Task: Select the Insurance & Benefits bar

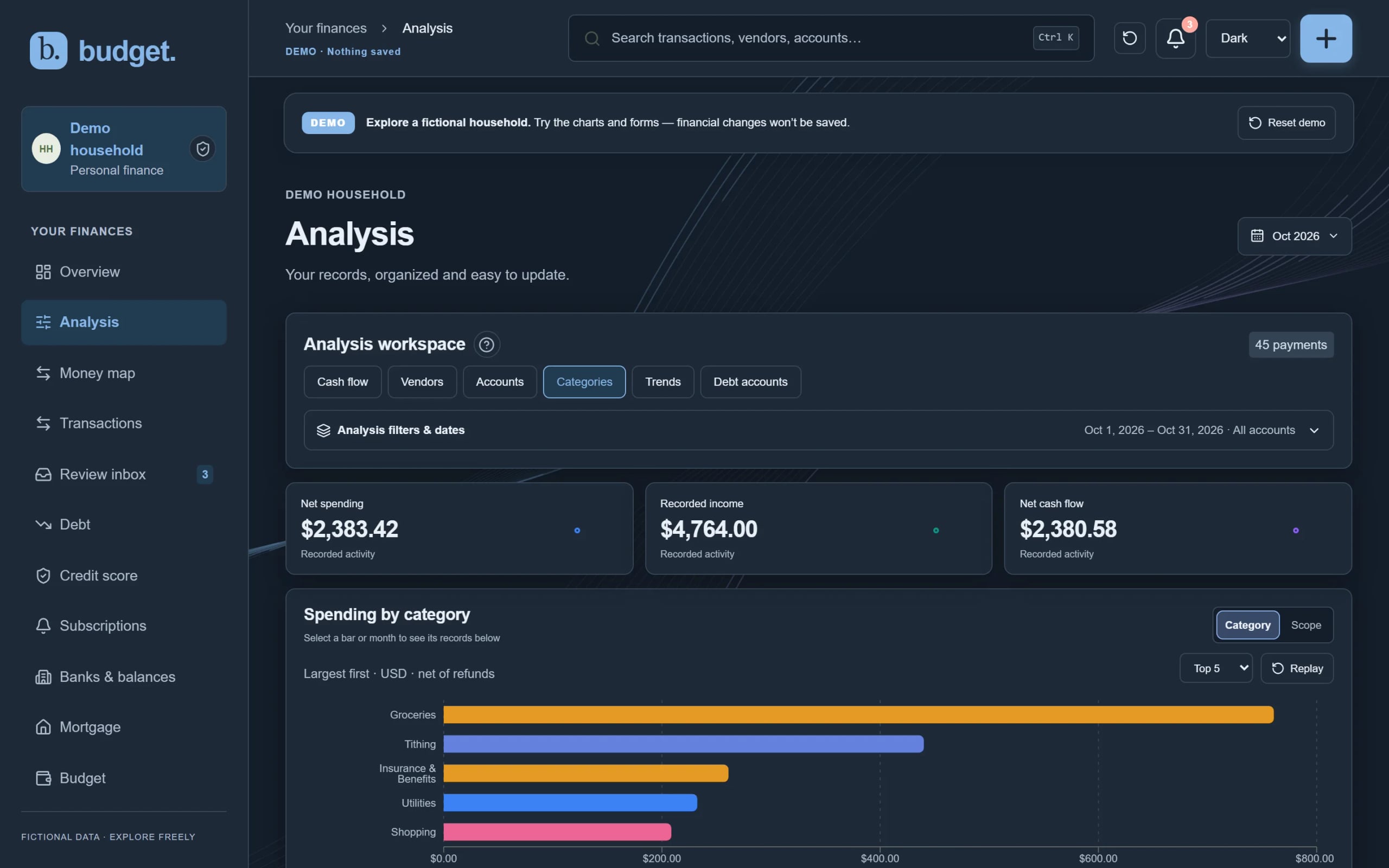Action: tap(585, 773)
